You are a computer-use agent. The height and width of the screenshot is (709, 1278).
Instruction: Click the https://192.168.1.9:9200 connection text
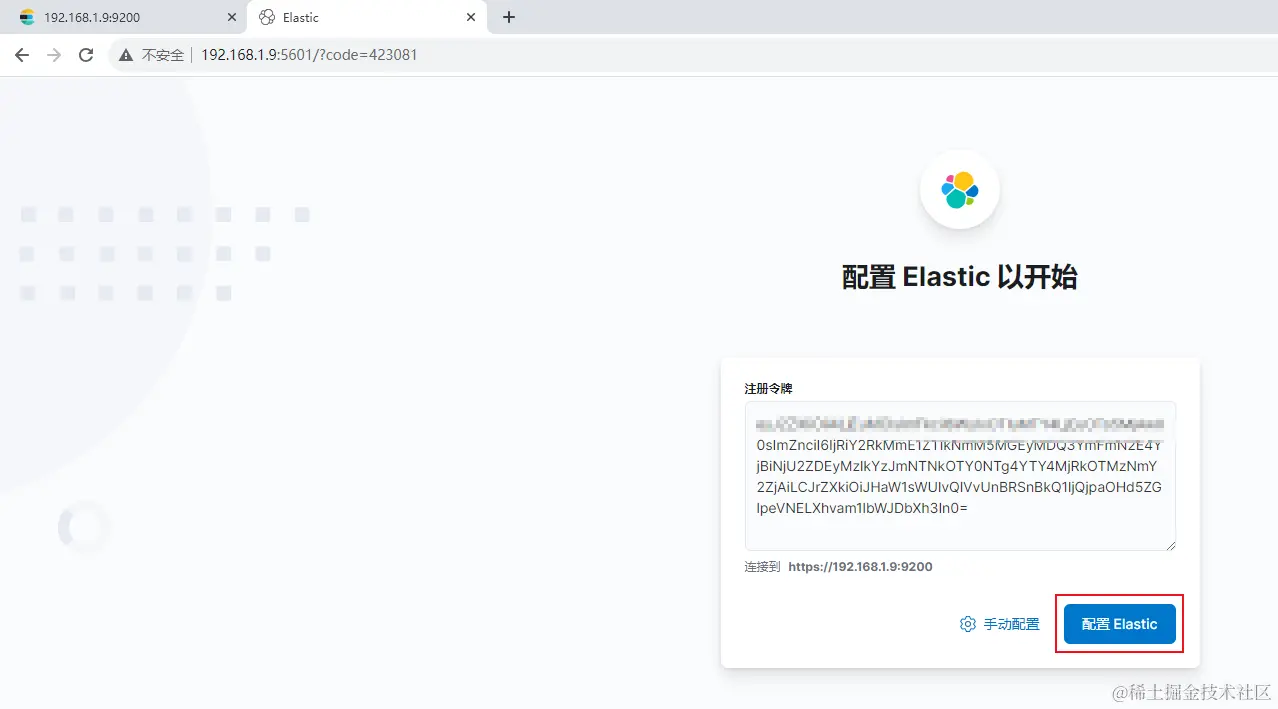(x=860, y=566)
